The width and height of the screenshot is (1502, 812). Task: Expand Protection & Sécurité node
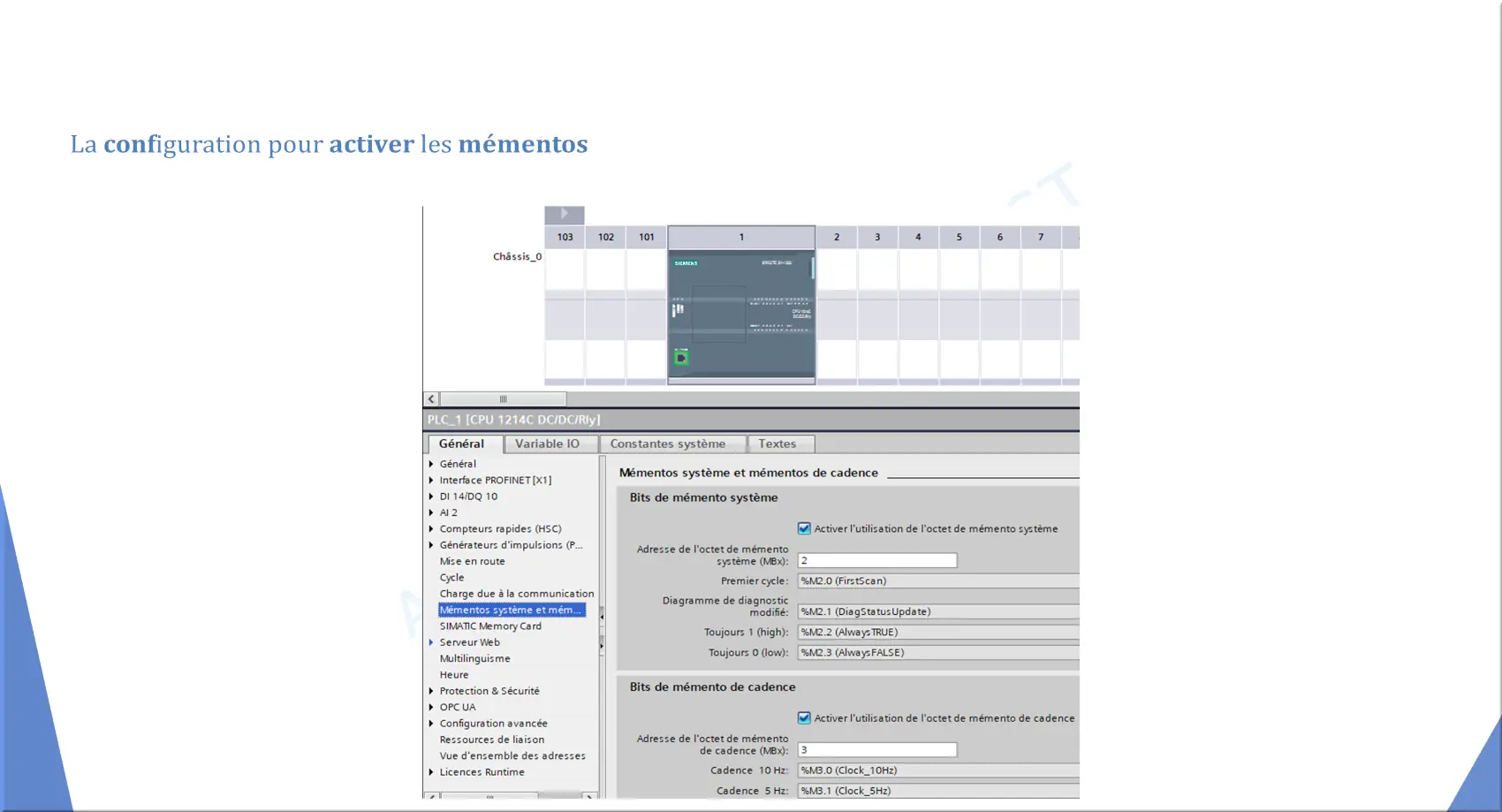pyautogui.click(x=431, y=691)
